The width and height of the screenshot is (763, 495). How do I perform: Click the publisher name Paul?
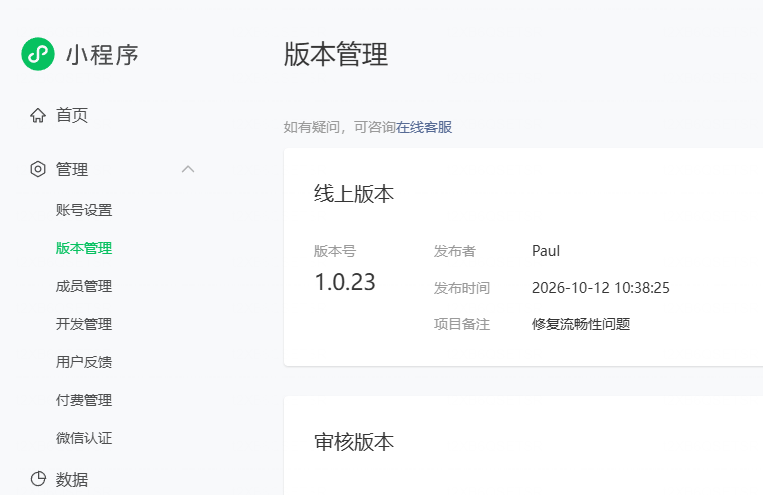click(546, 251)
